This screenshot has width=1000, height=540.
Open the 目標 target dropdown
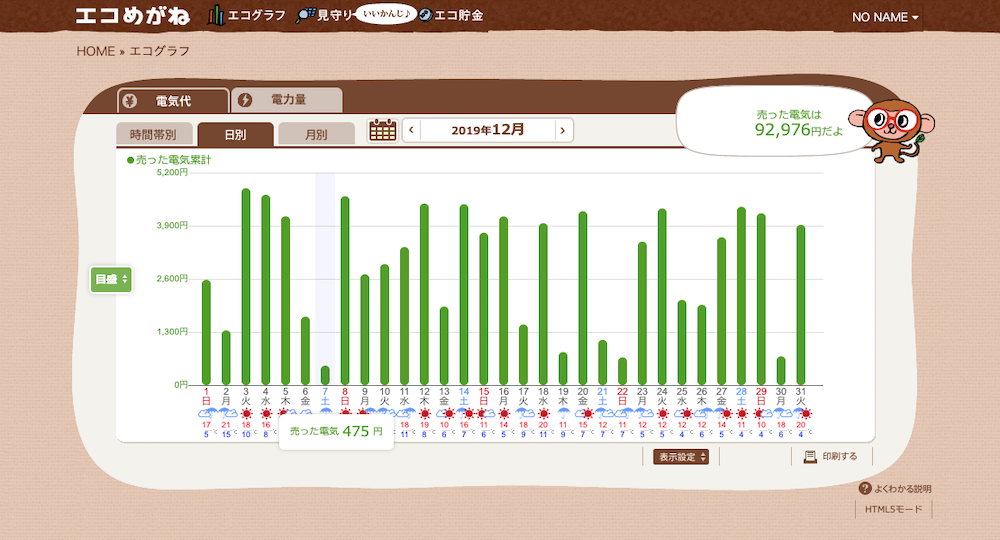(x=111, y=279)
